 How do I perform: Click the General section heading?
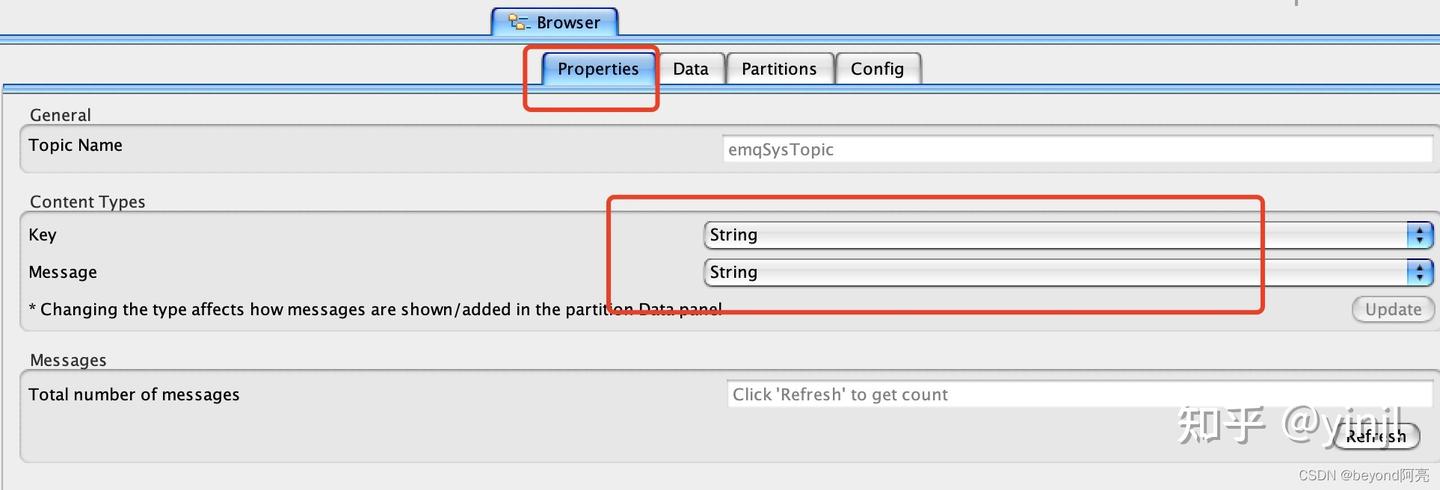click(60, 115)
